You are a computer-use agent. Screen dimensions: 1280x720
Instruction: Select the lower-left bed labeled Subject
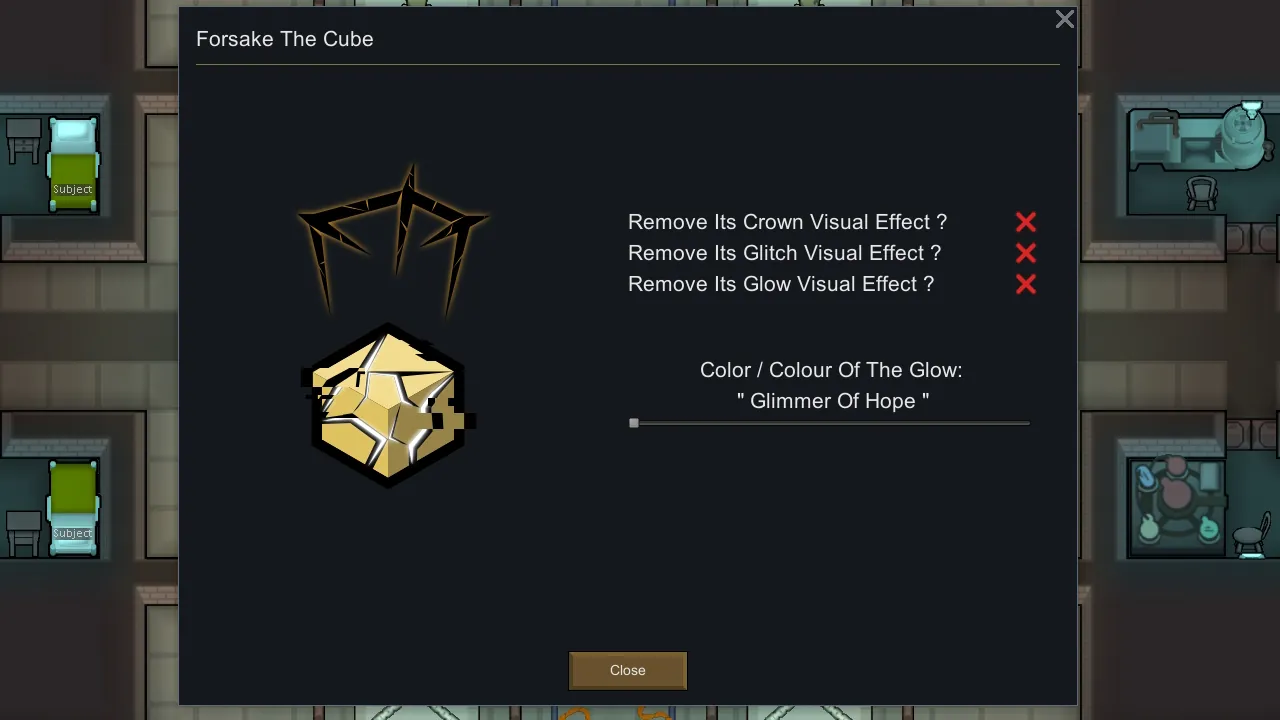(x=73, y=505)
